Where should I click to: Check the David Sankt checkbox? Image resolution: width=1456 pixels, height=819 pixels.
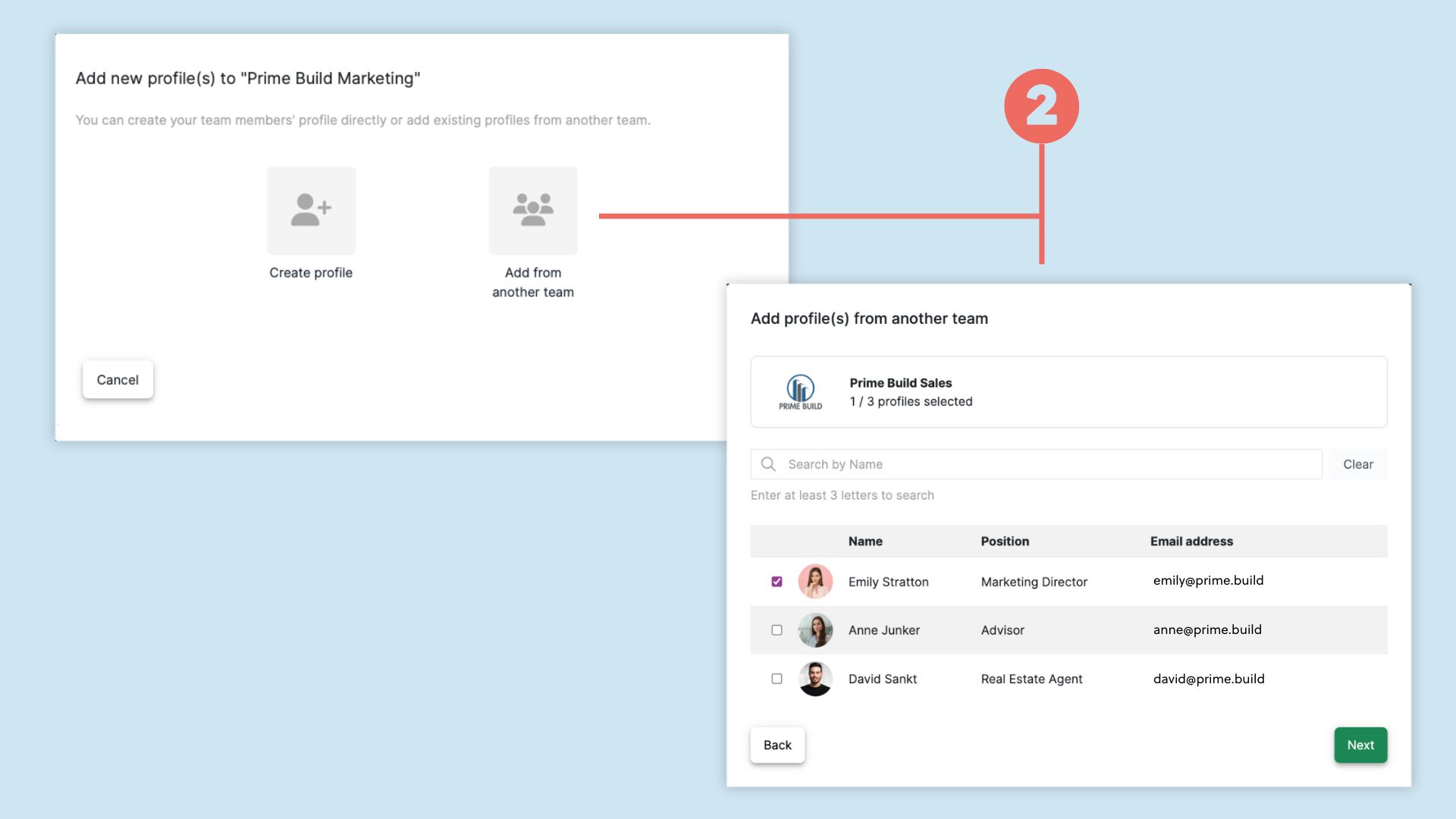tap(777, 679)
